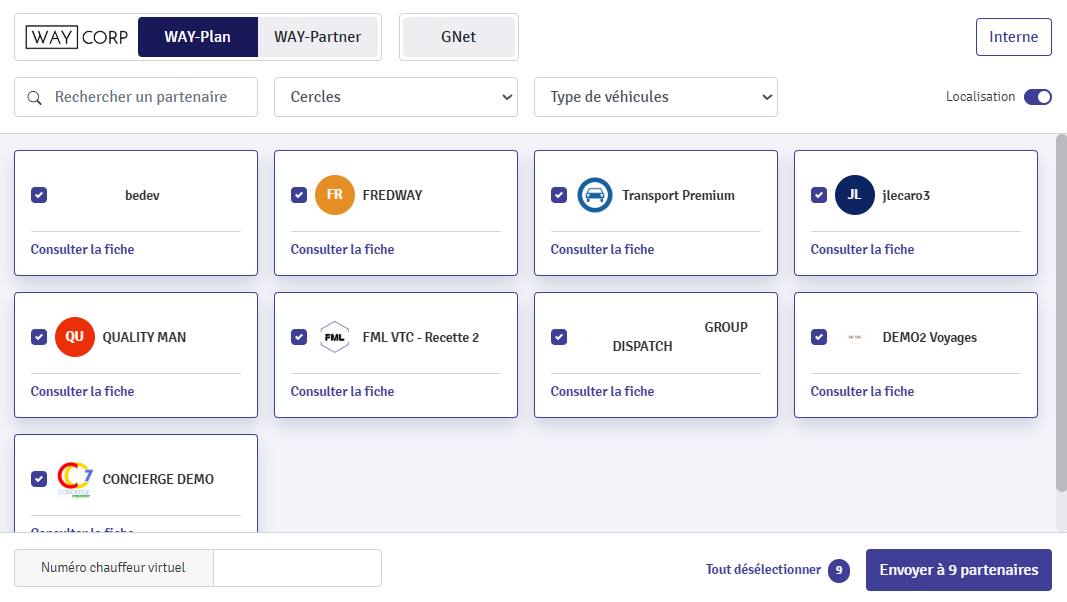Uncheck the CONCIERGE DEMO checkbox

click(x=39, y=480)
